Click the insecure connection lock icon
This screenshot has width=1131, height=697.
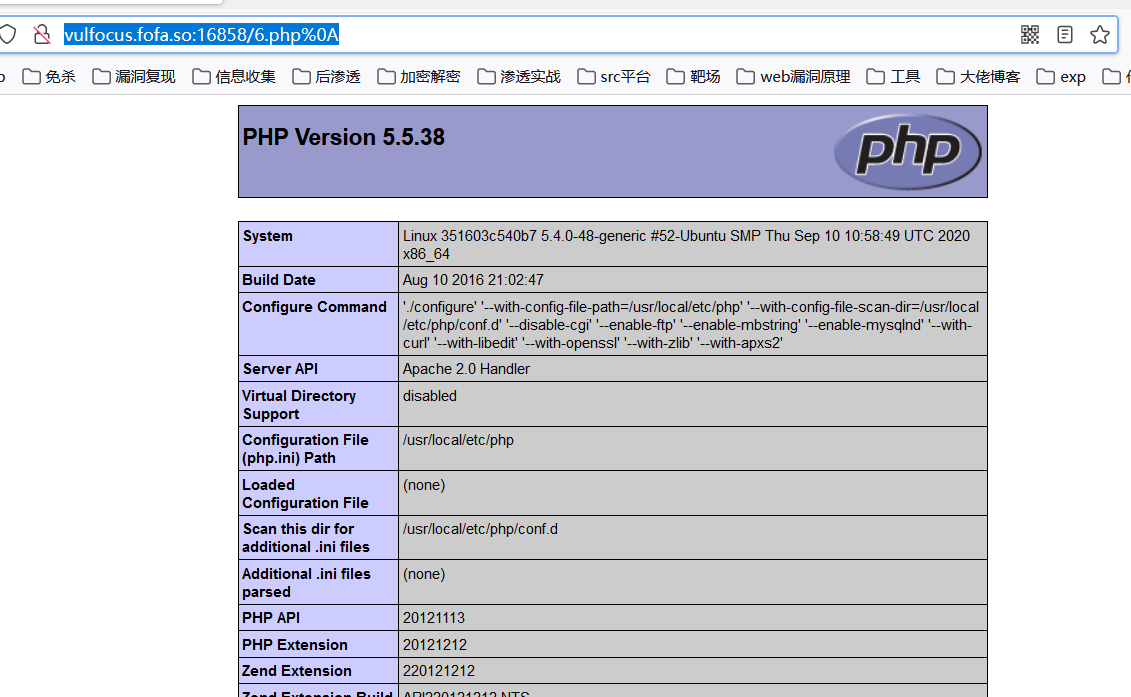(42, 34)
